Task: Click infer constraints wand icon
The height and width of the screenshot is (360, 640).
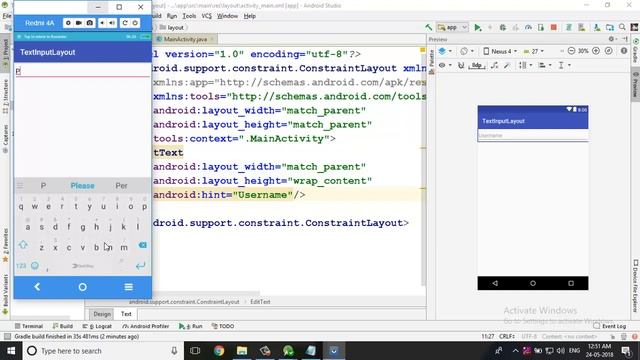Action: click(507, 65)
